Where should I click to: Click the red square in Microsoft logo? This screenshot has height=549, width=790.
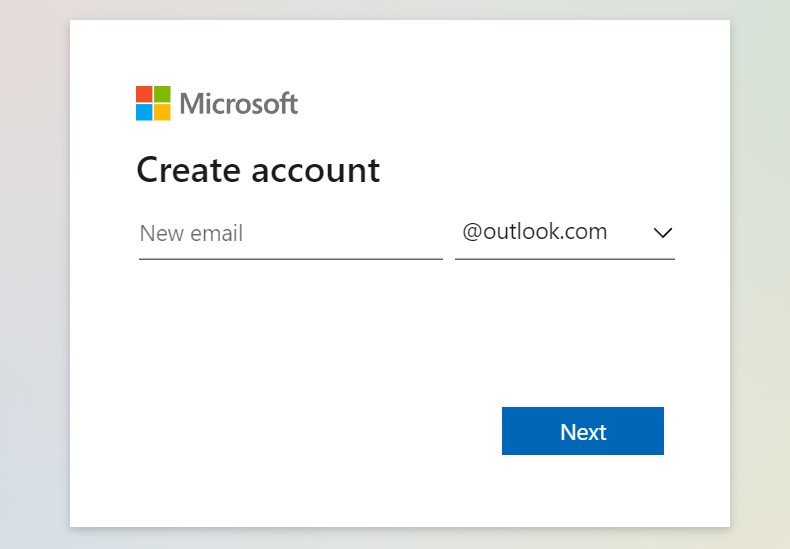point(144,94)
